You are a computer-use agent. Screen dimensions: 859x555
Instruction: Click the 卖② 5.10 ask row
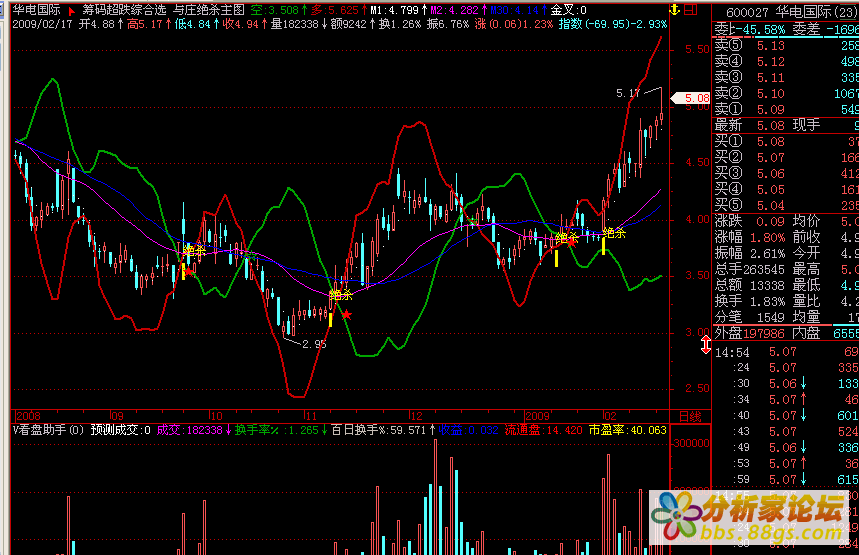(x=786, y=93)
